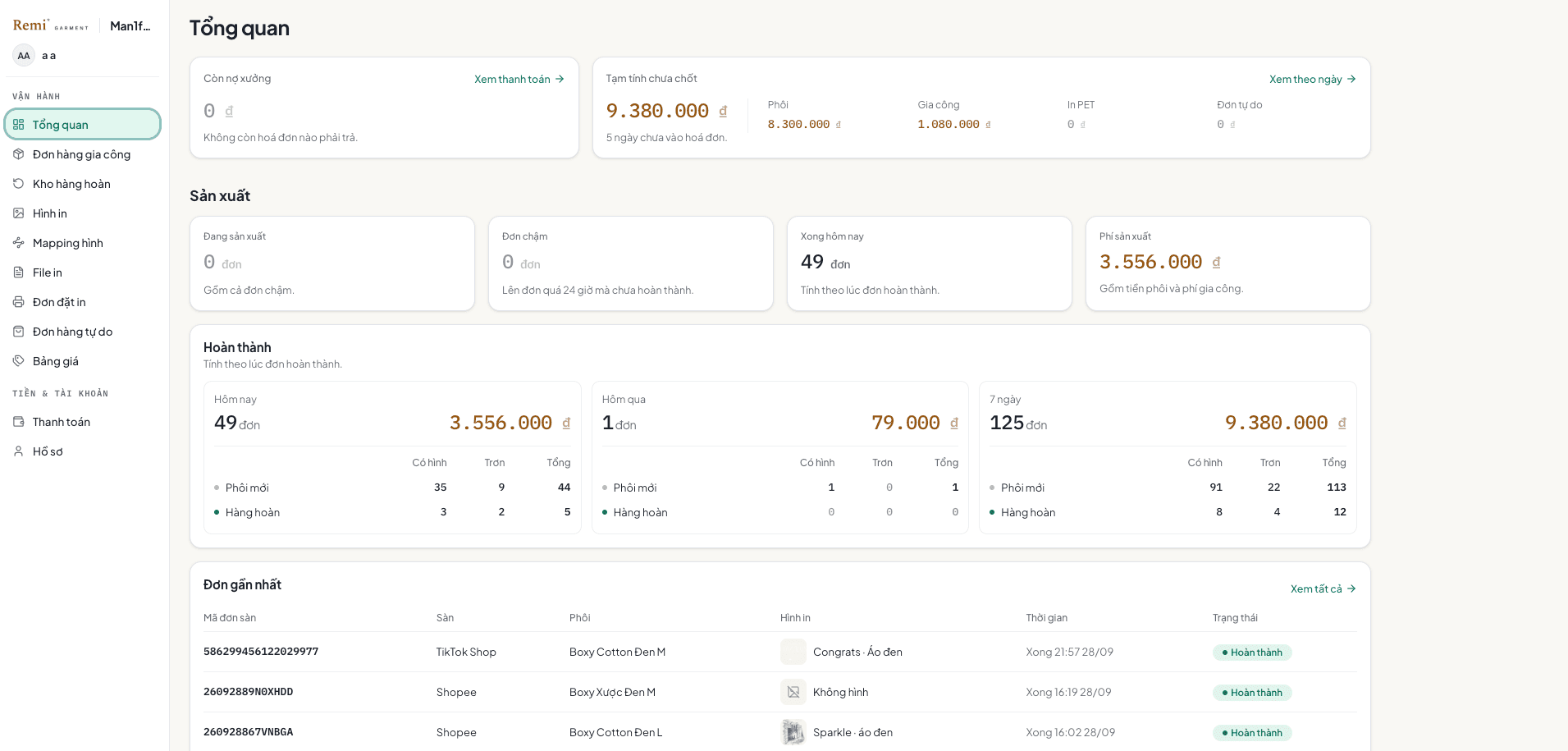Click the Không hình no-image icon
This screenshot has width=1568, height=751.
point(793,692)
